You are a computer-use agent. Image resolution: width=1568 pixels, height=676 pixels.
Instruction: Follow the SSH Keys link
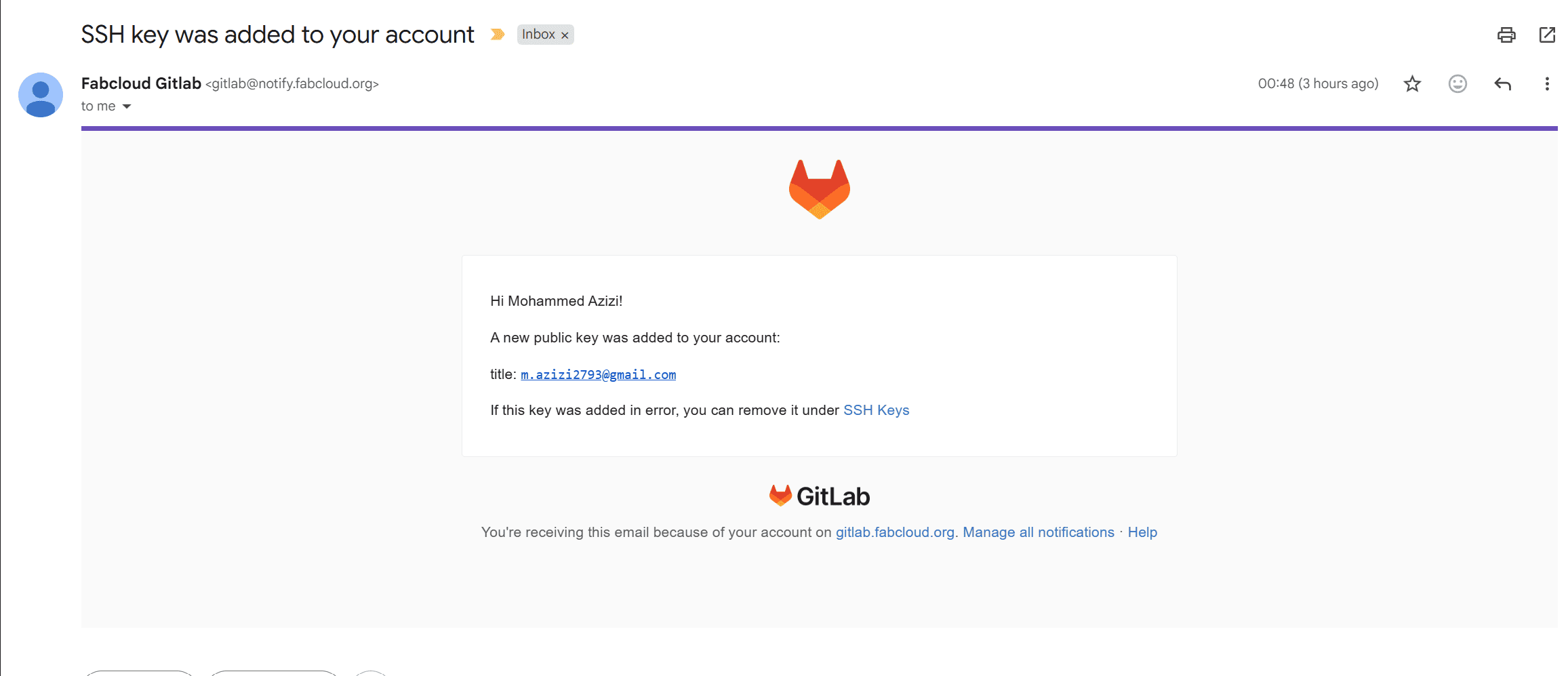pyautogui.click(x=876, y=410)
